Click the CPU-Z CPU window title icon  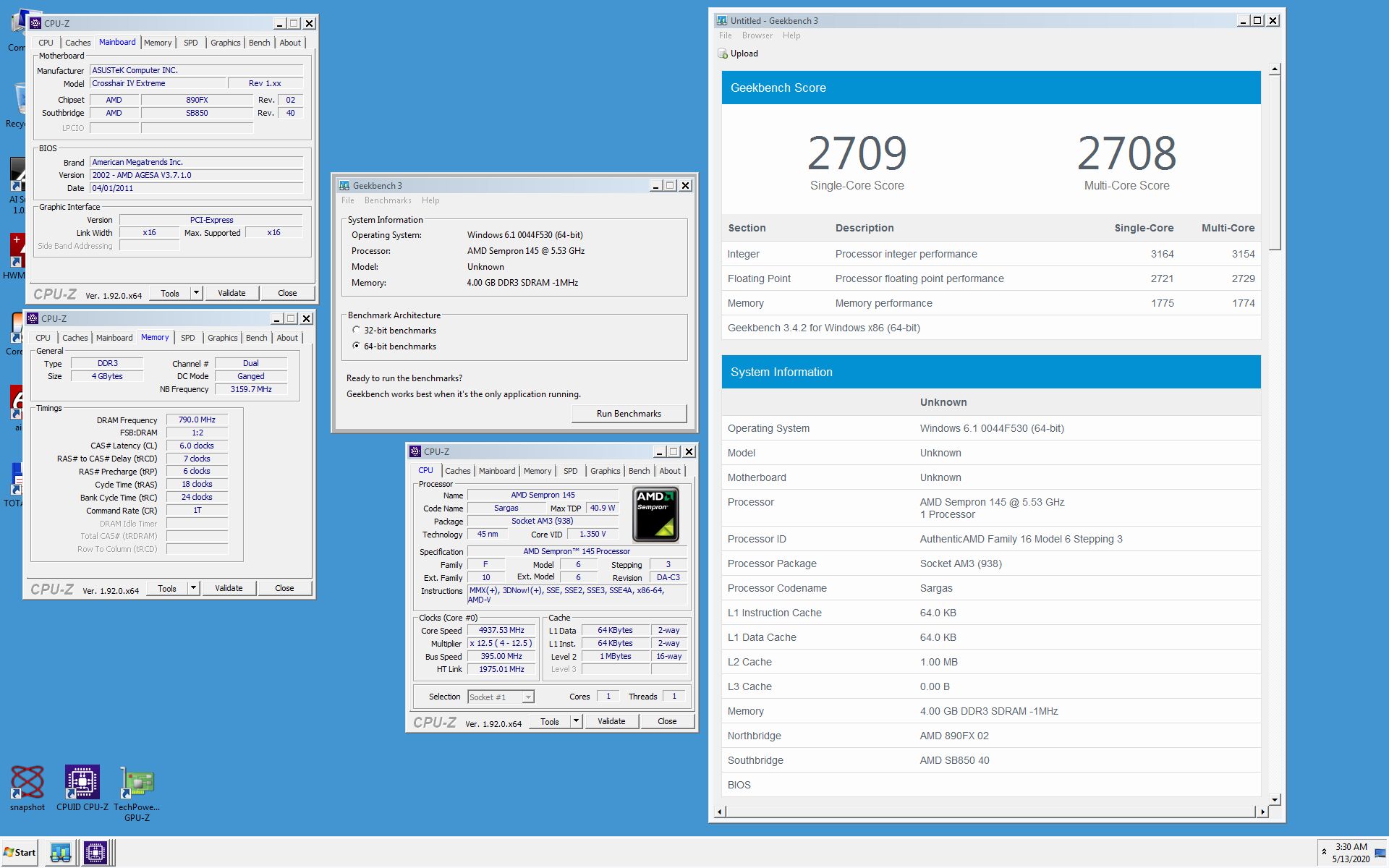point(415,451)
